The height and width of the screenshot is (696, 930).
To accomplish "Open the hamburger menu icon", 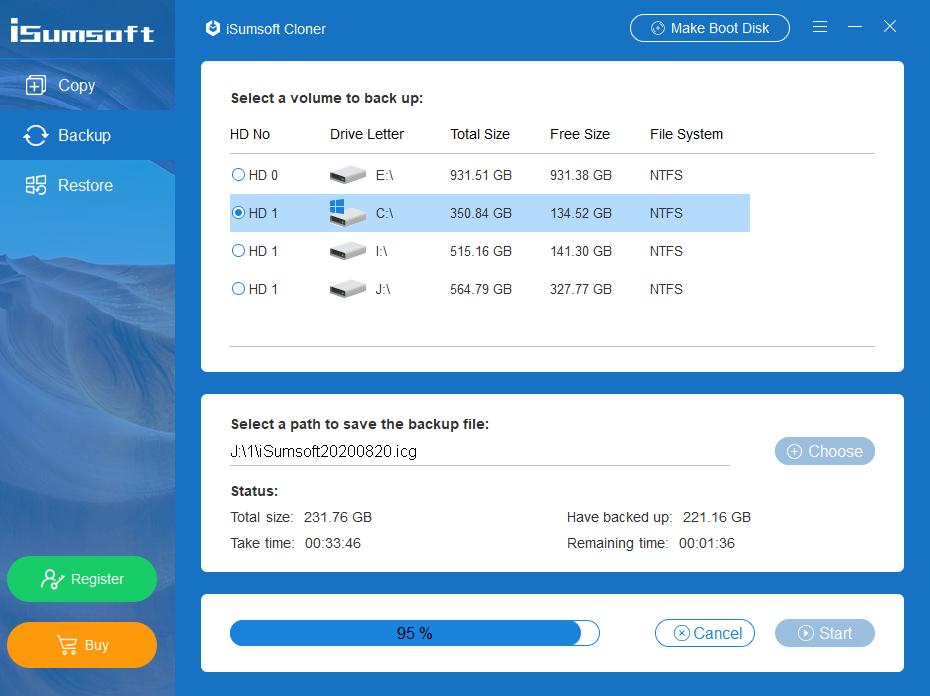I will [x=820, y=27].
